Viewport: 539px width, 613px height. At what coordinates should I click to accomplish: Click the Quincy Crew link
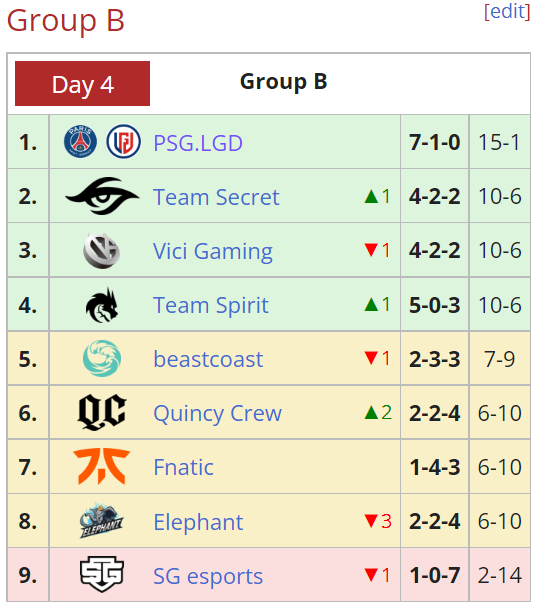[x=217, y=414]
